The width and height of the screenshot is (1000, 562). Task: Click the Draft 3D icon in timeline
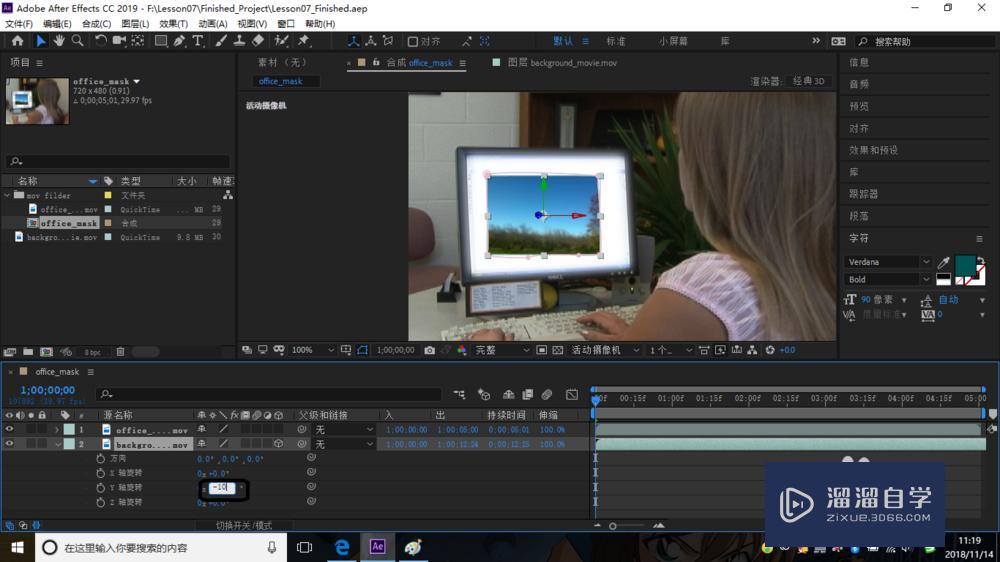484,395
